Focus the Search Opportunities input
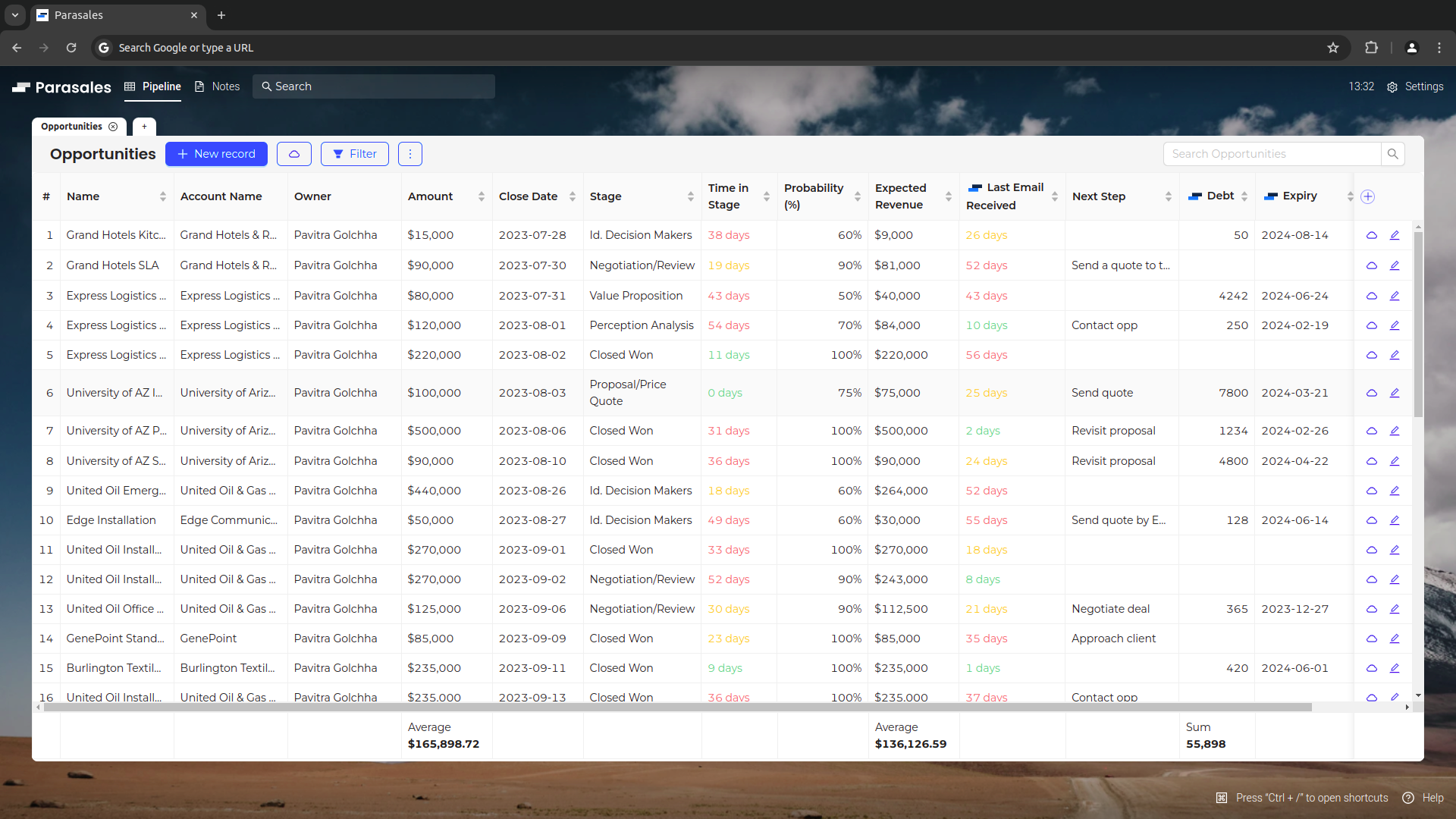 point(1272,154)
